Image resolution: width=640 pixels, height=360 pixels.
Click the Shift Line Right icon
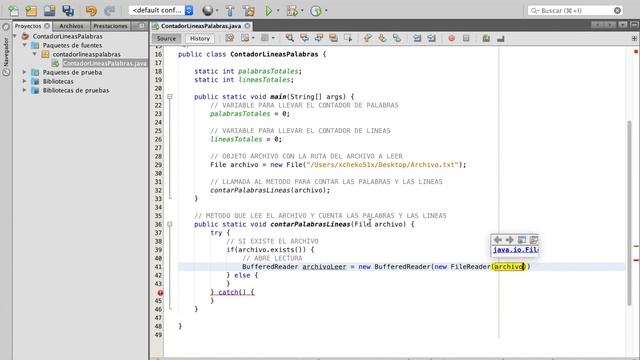(431, 38)
